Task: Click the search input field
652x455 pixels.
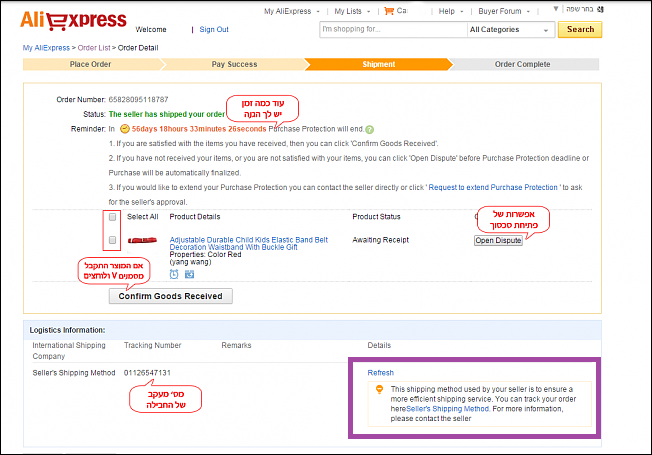Action: pos(393,30)
